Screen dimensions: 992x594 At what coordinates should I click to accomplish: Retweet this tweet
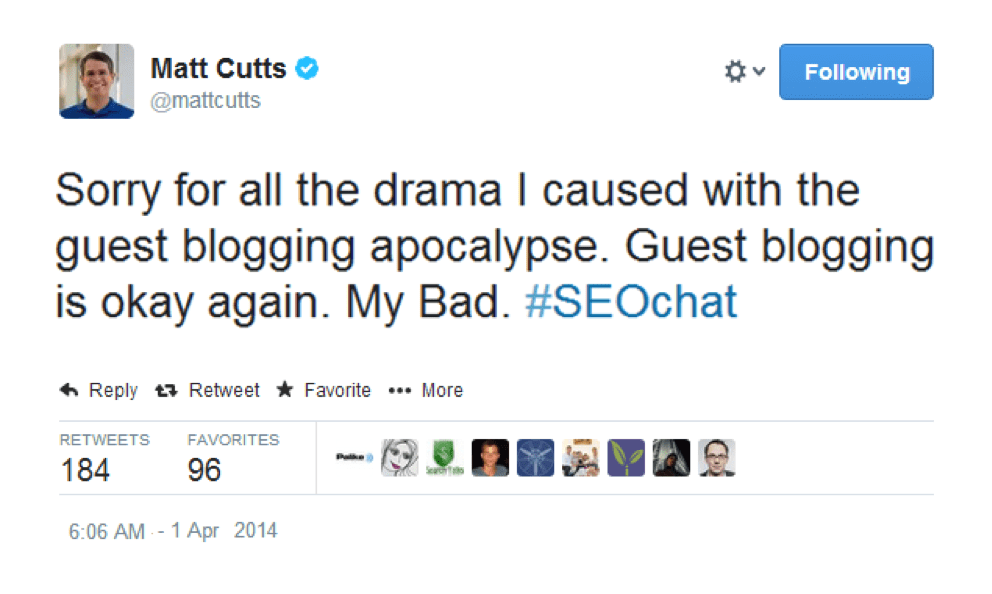click(208, 390)
